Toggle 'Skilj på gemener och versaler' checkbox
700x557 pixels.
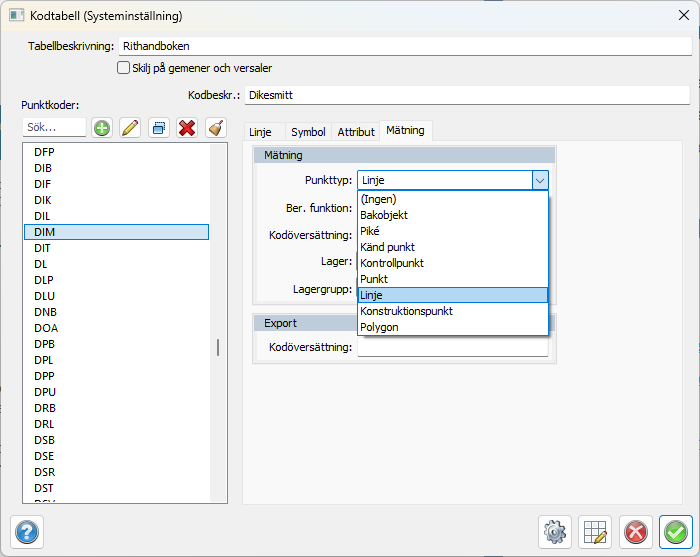(124, 68)
